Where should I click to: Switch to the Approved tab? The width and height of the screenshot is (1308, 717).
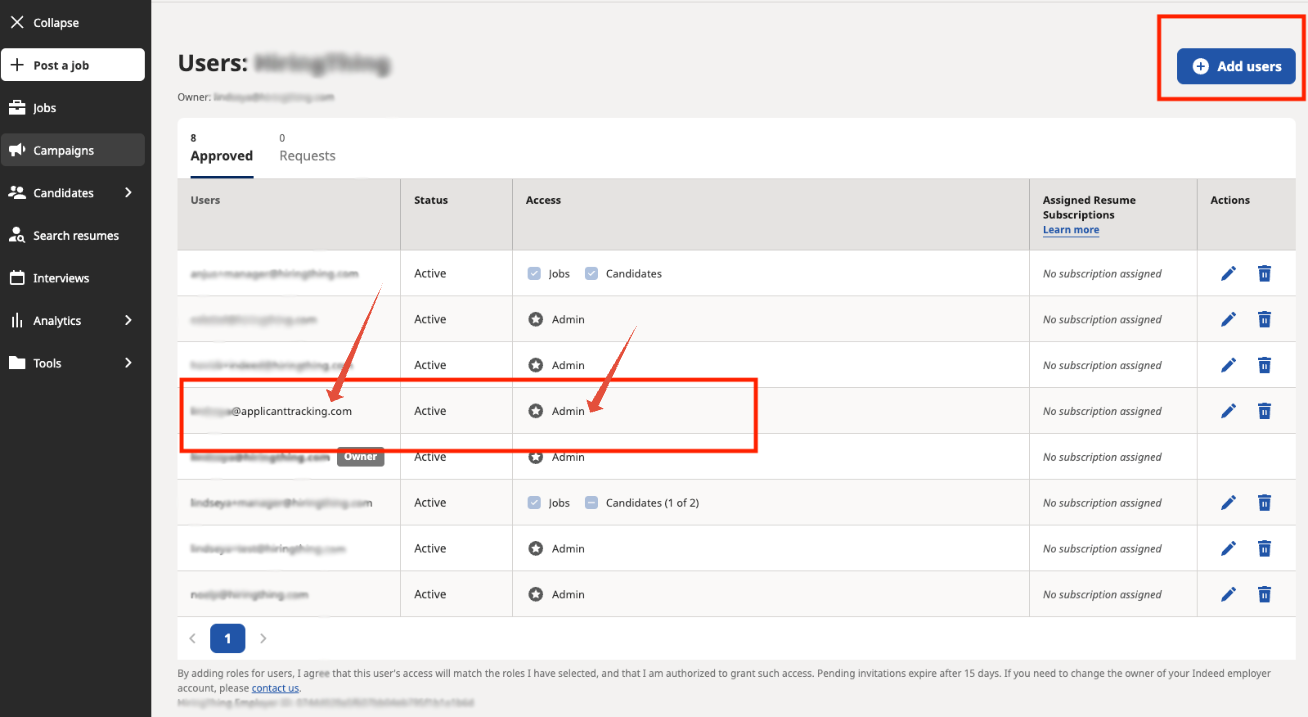221,148
